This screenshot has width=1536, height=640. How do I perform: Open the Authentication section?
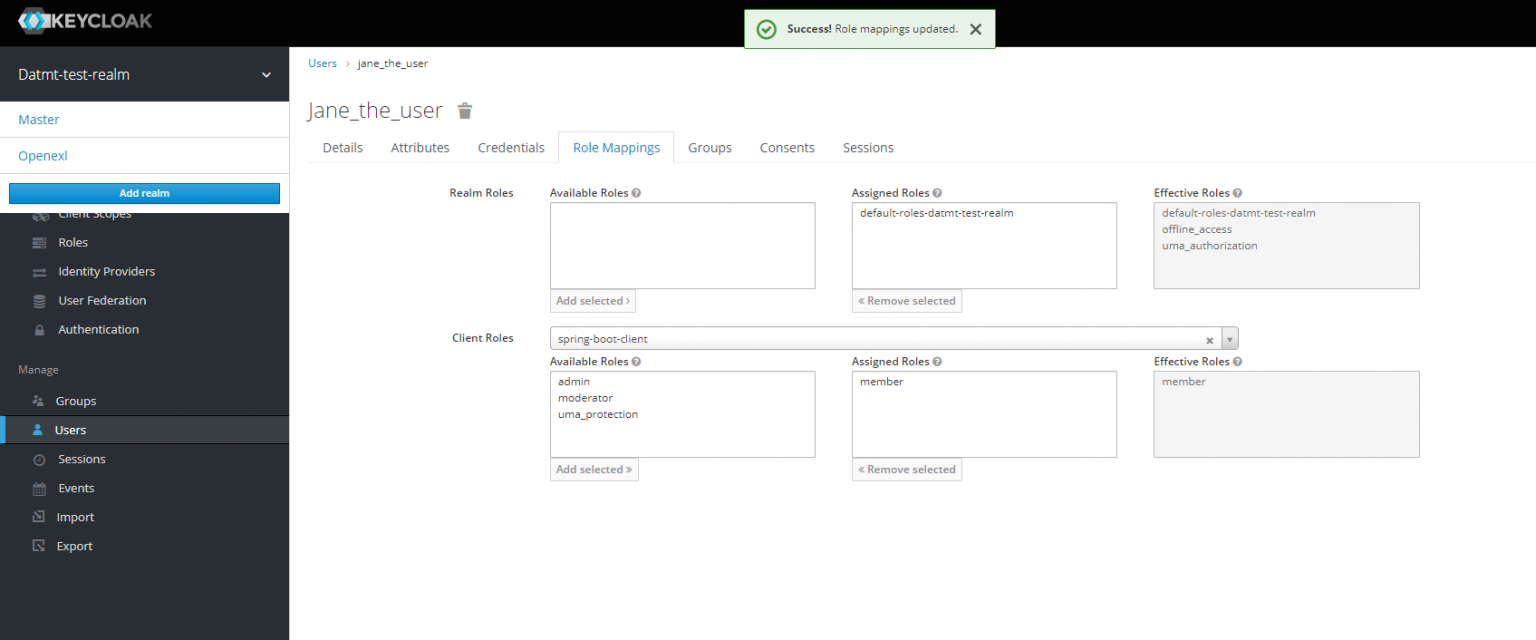pos(37,329)
